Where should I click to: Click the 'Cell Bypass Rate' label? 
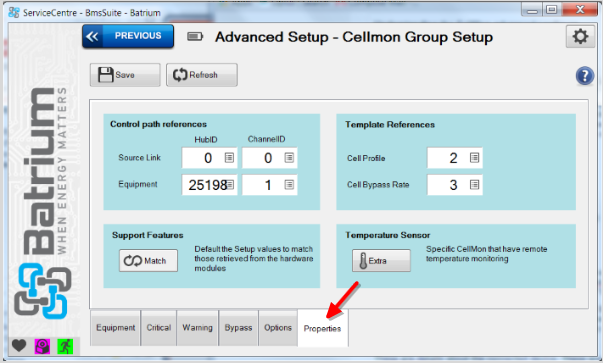click(378, 185)
